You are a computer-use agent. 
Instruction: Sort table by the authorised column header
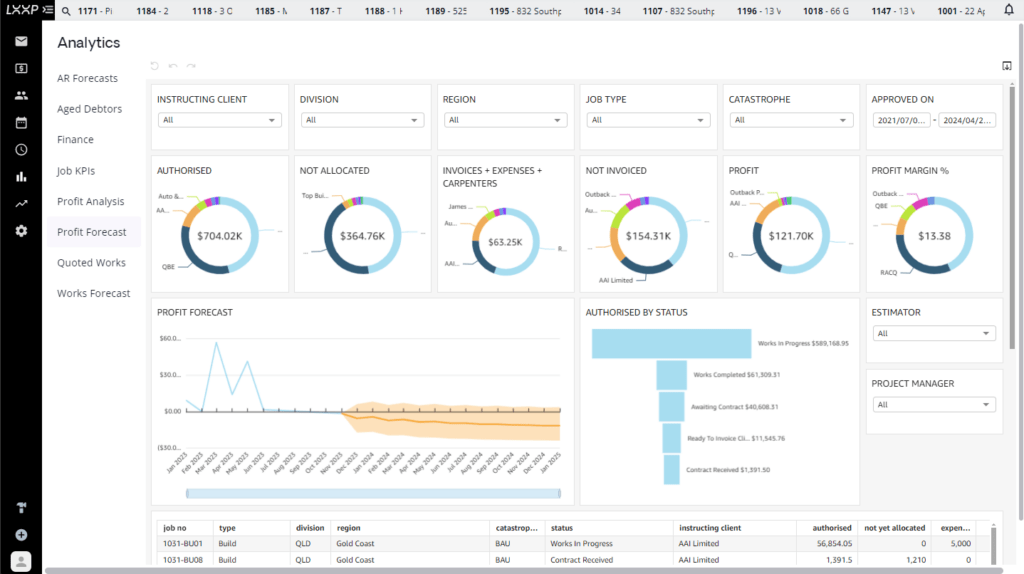coord(832,528)
